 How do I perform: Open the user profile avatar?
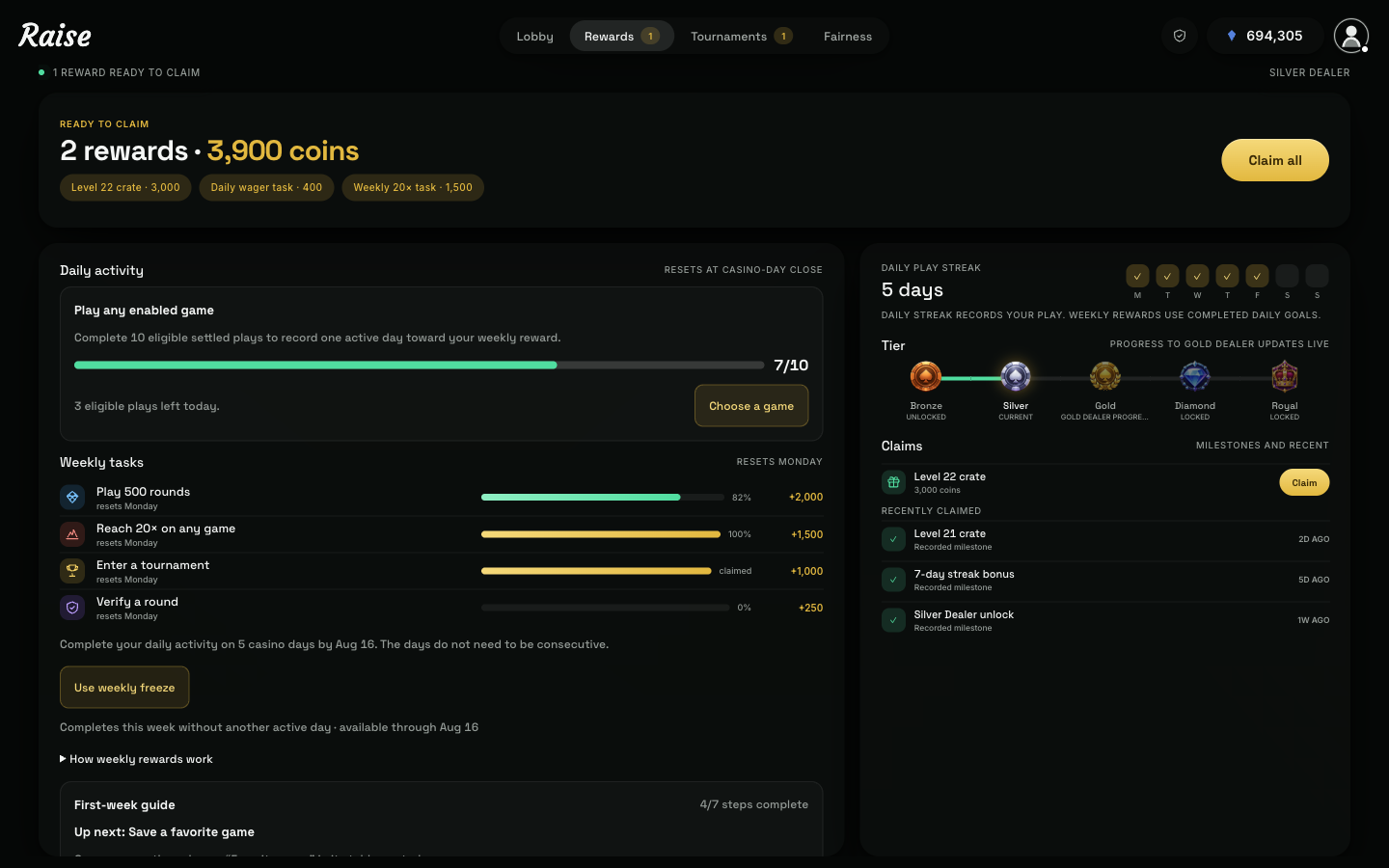click(x=1351, y=36)
